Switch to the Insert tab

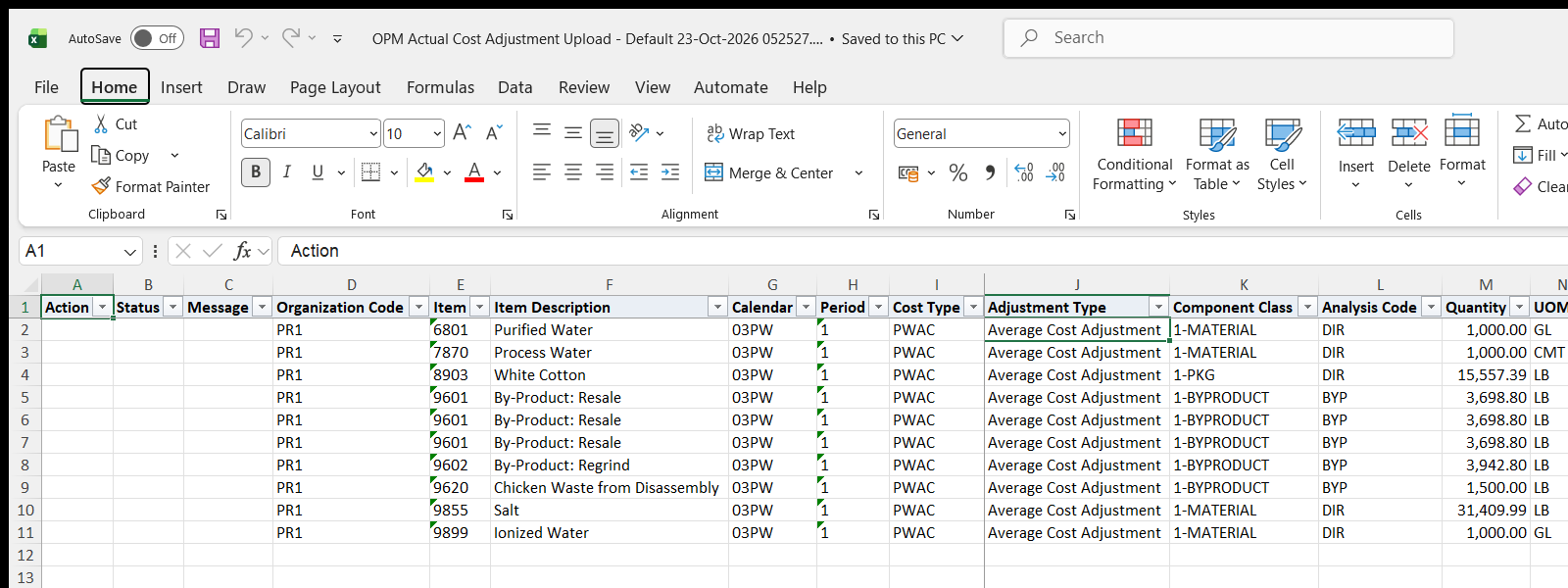[181, 87]
